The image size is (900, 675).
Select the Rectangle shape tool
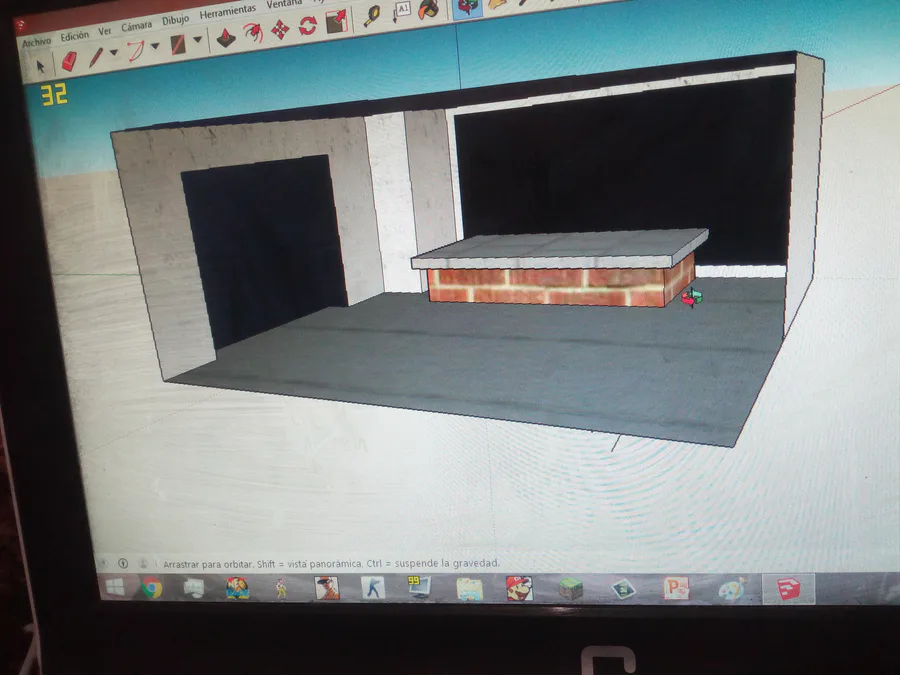click(x=178, y=45)
